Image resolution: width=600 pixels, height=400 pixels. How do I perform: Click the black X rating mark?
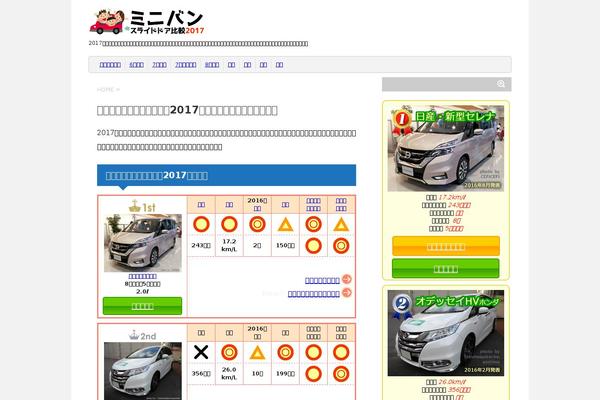point(201,353)
